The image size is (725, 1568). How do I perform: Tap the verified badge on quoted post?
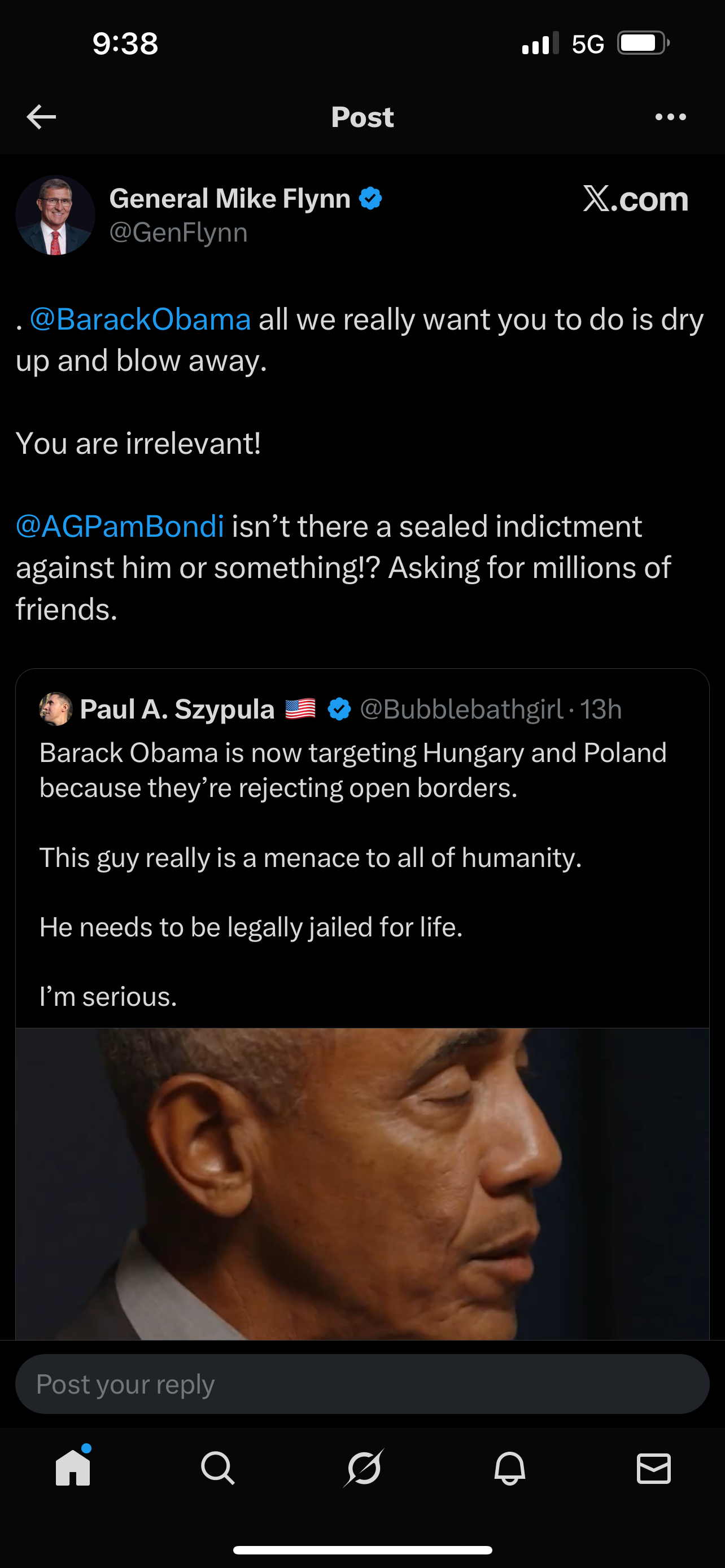pos(339,709)
